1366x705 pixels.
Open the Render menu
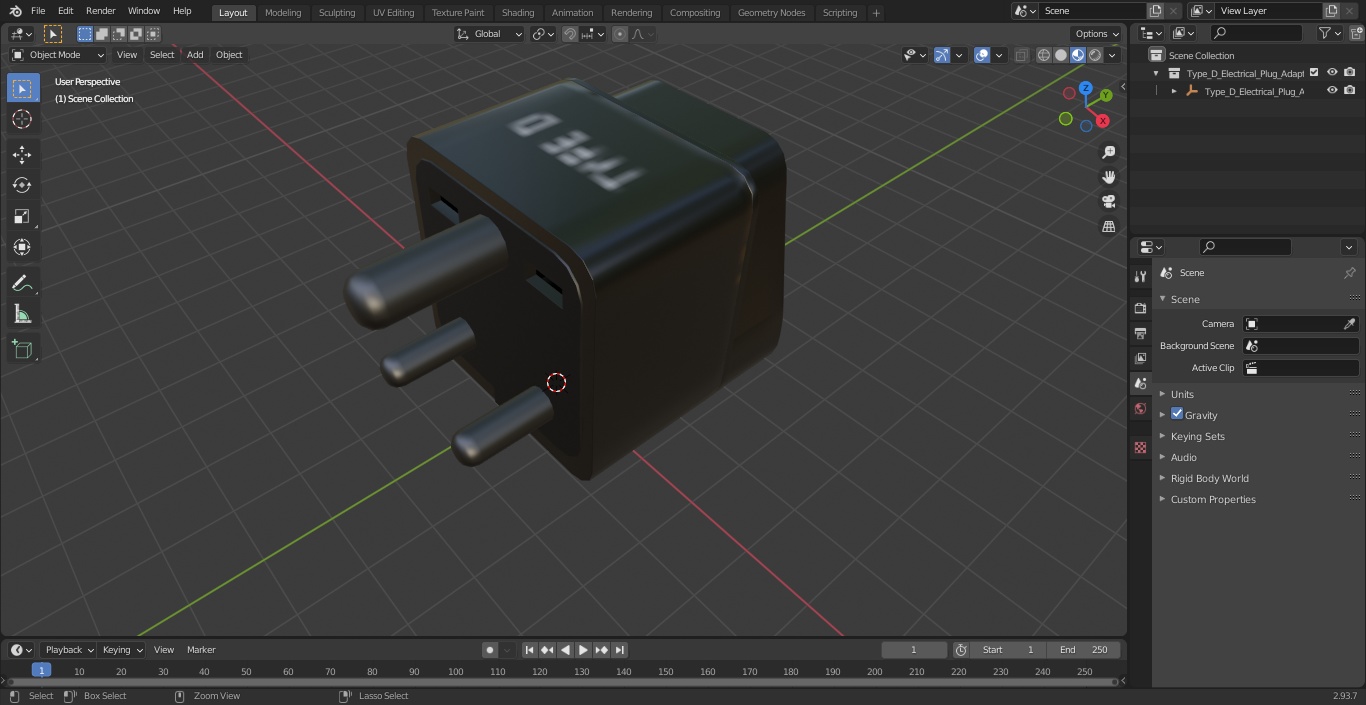pos(100,11)
